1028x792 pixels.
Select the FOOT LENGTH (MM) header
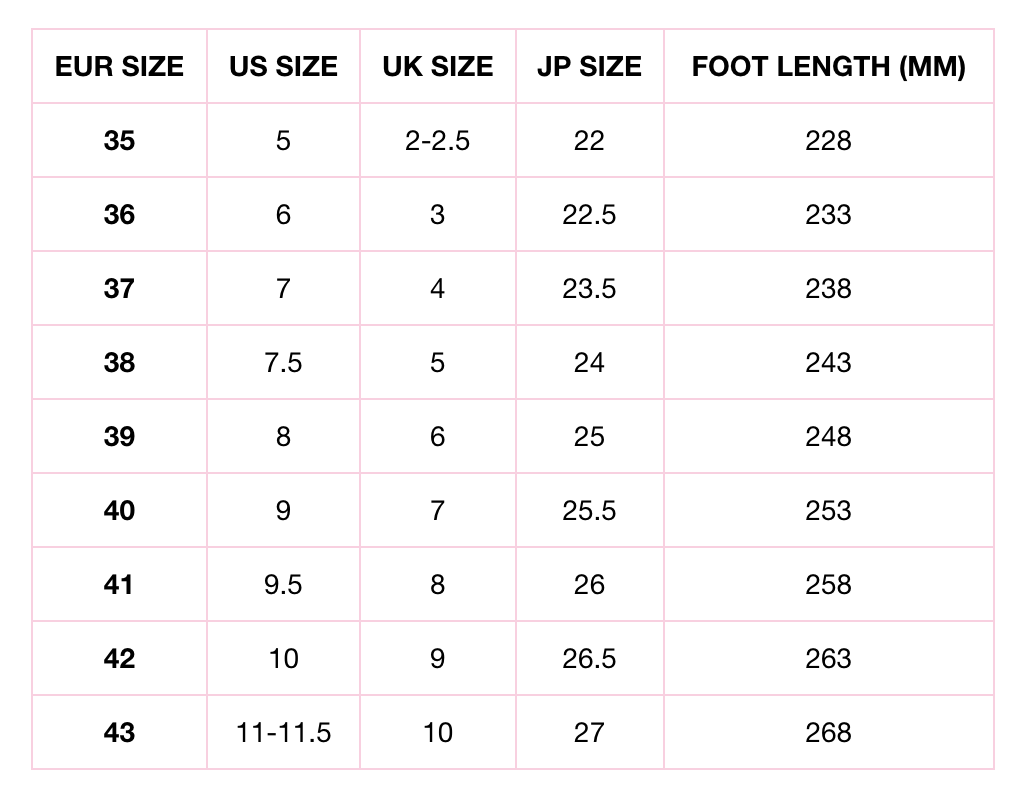click(x=828, y=67)
